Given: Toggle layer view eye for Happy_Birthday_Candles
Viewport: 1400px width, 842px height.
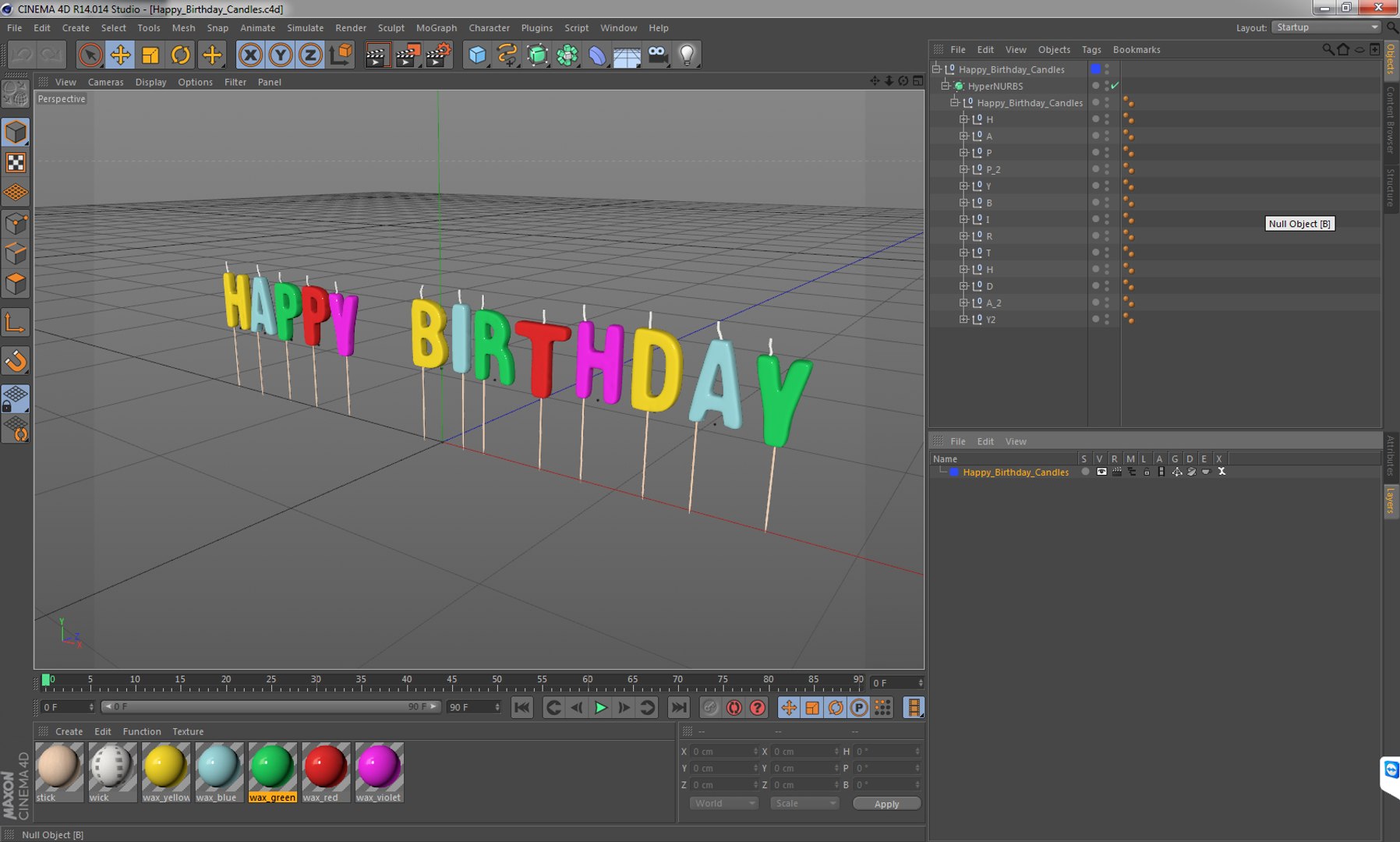Looking at the screenshot, I should [x=1101, y=472].
